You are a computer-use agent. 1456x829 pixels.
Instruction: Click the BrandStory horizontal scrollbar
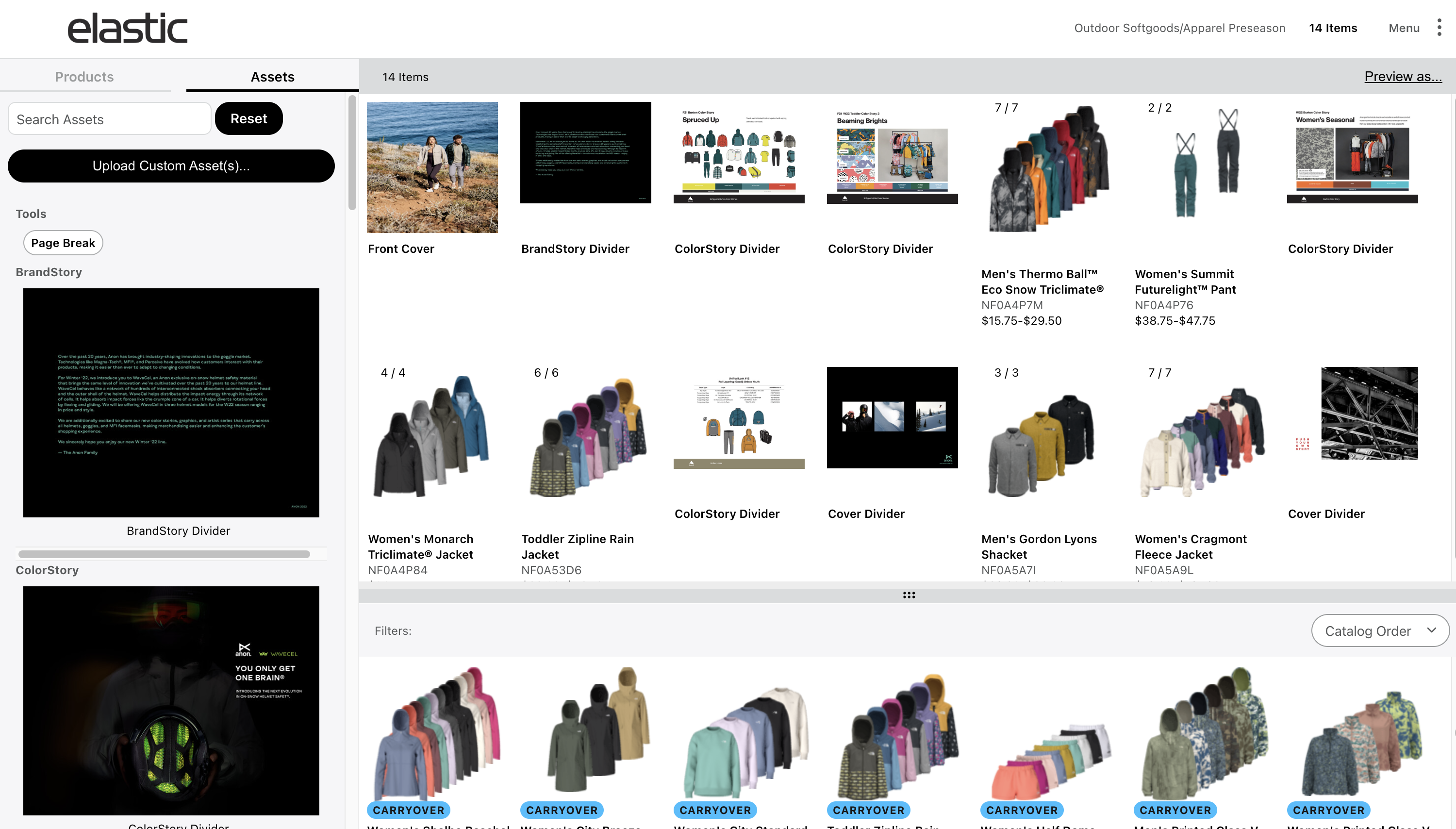164,554
